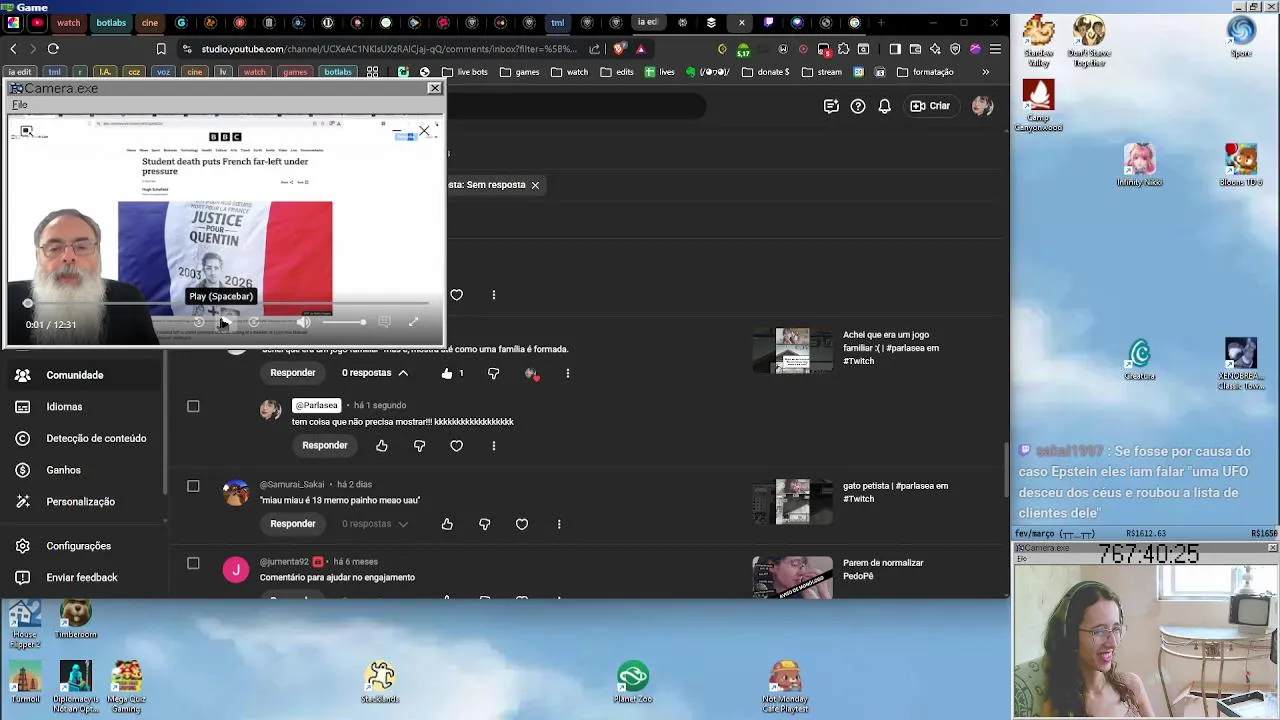Open YouTube Studio notifications bell

click(x=884, y=106)
